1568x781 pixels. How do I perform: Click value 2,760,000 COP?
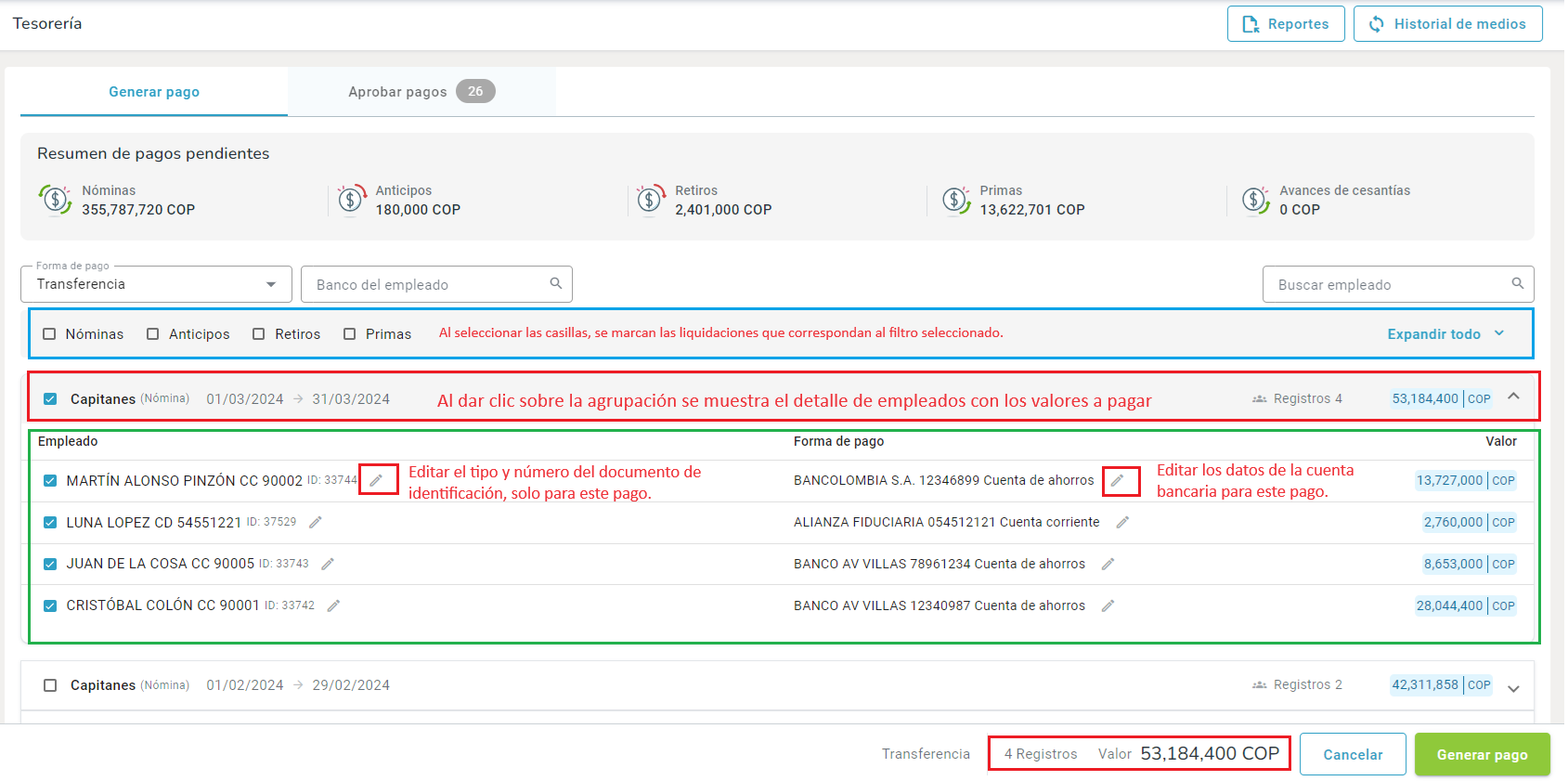click(x=1469, y=522)
